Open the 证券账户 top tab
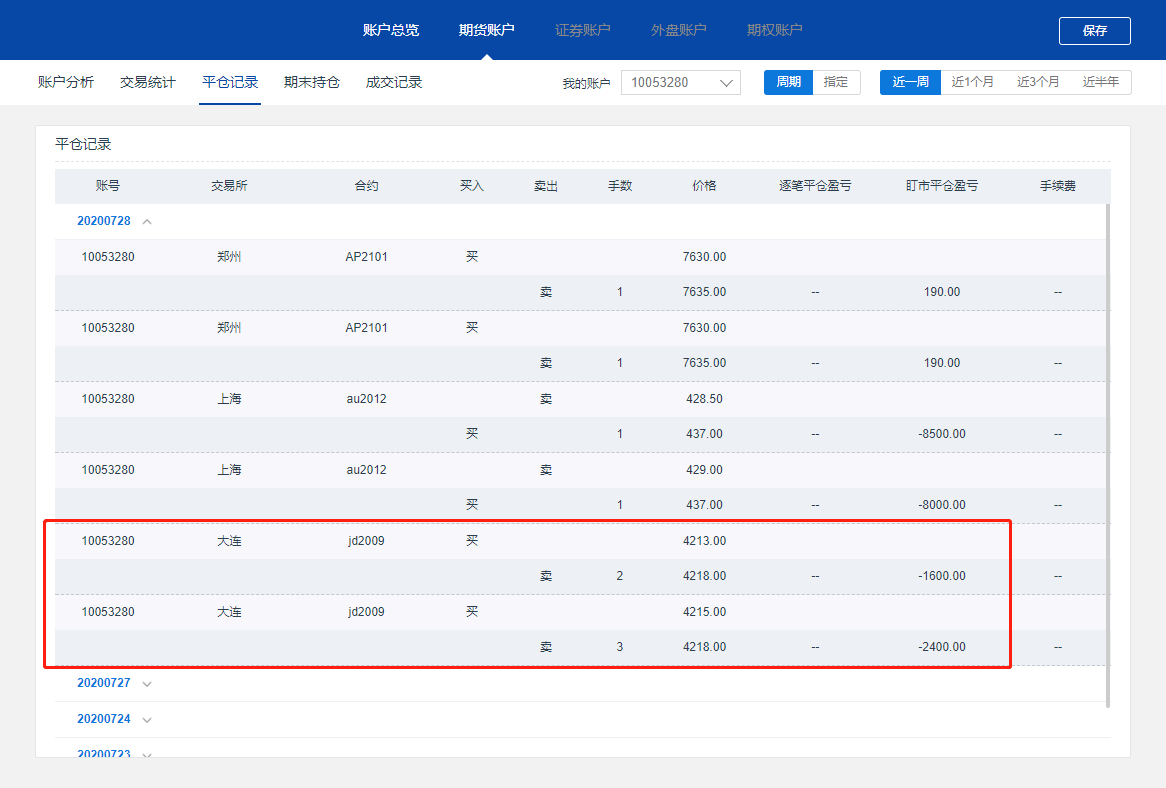 coord(583,30)
